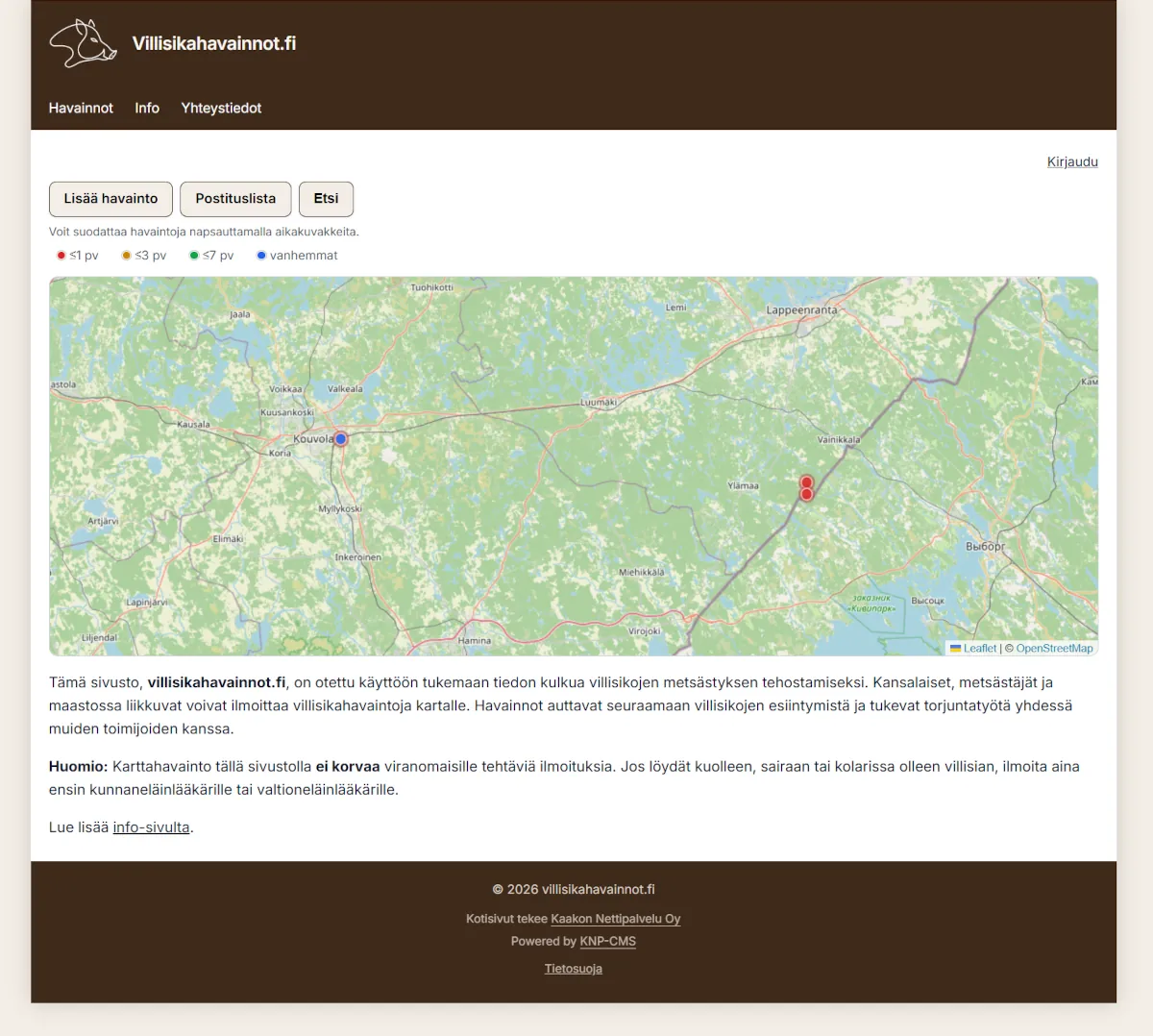Image resolution: width=1153 pixels, height=1036 pixels.
Task: Select the upper red marker near Ylämaa
Action: [x=807, y=482]
